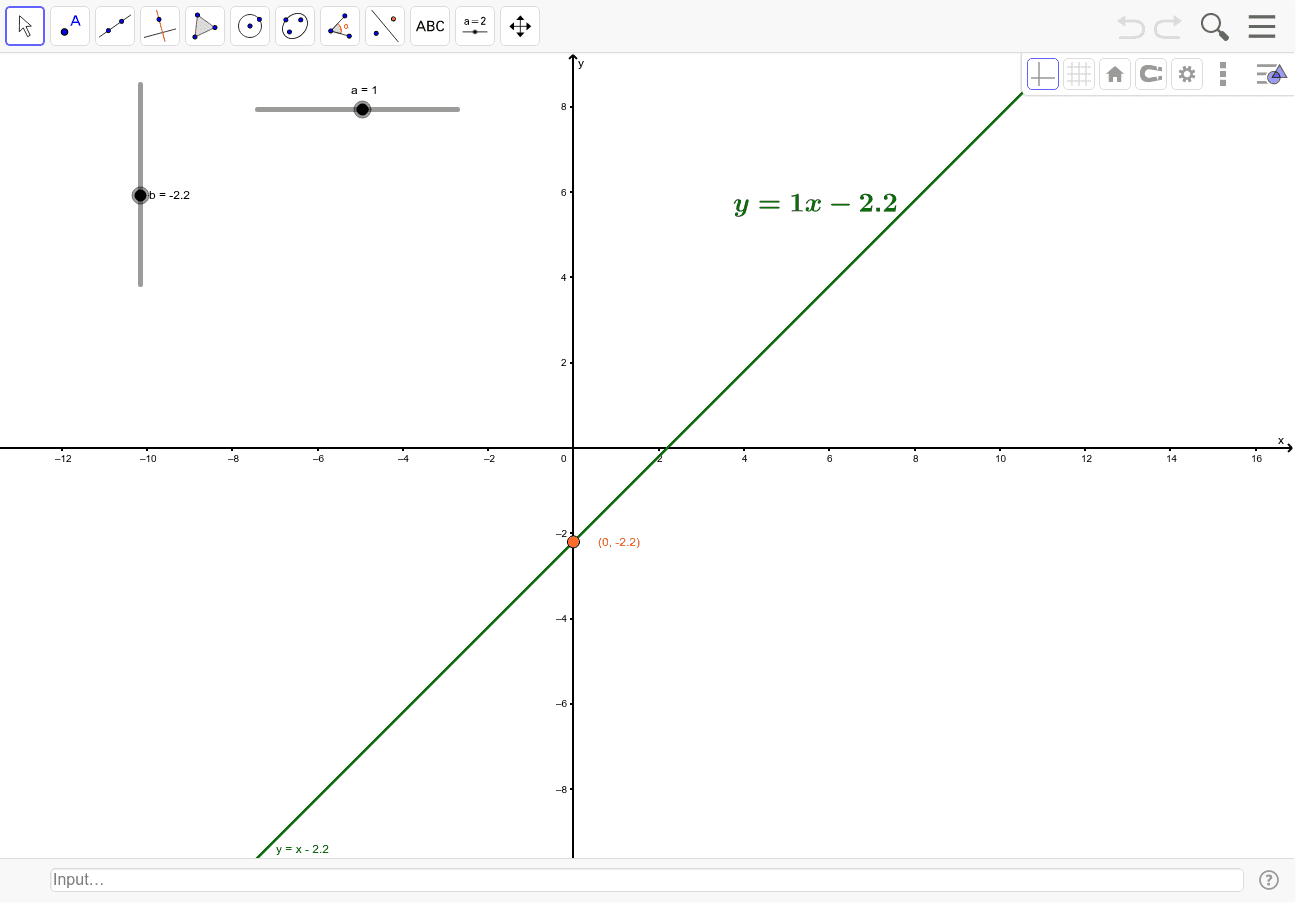
Task: Reset to standard view home icon
Action: [1115, 74]
